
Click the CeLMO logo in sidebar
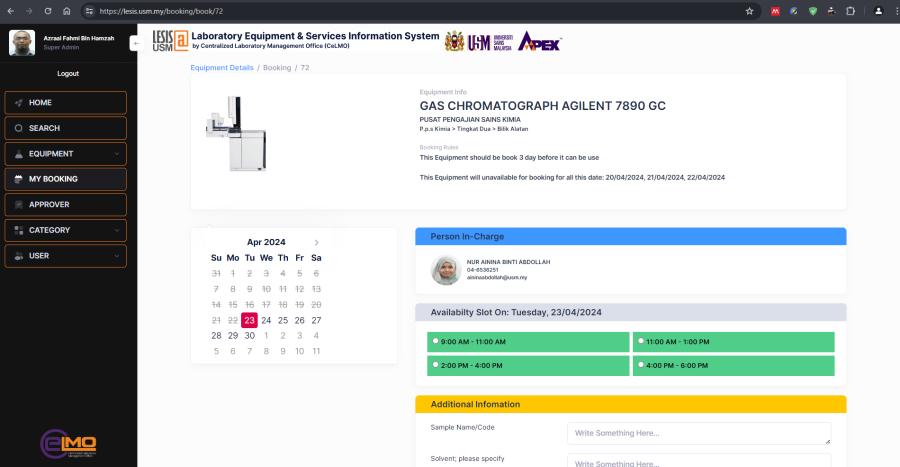[68, 443]
